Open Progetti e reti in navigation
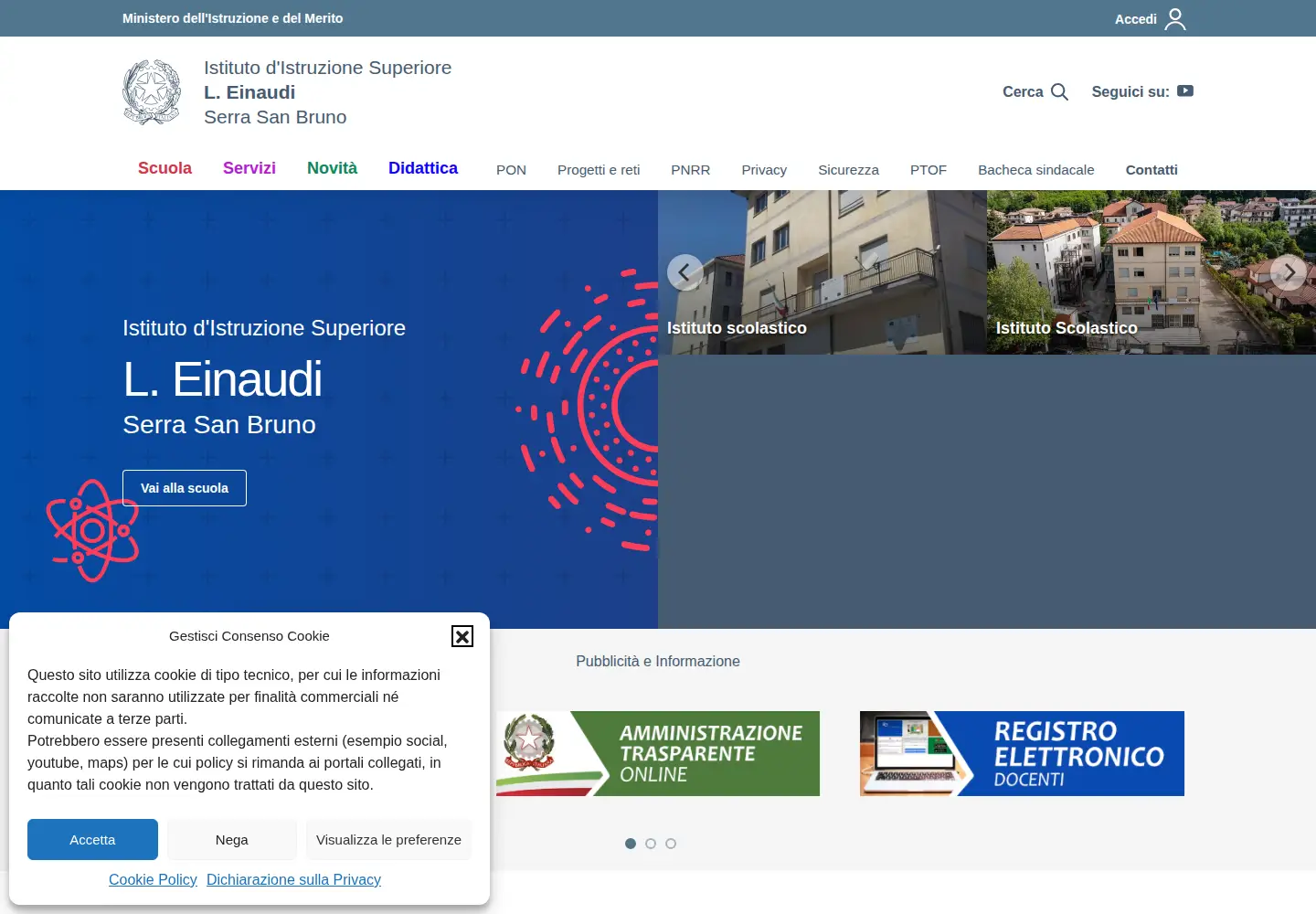 pyautogui.click(x=599, y=170)
